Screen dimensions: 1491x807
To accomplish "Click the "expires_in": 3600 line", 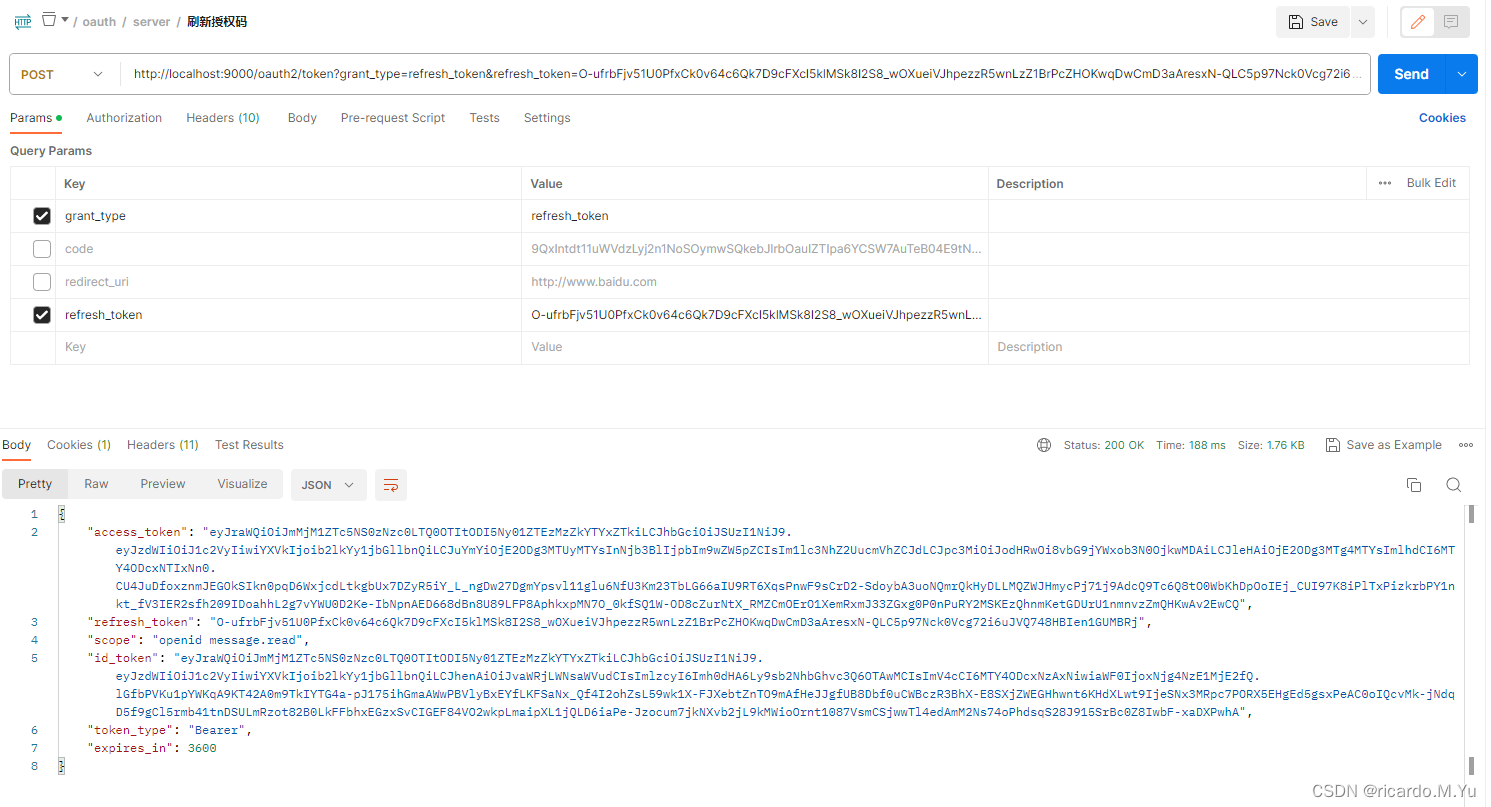I will point(152,748).
